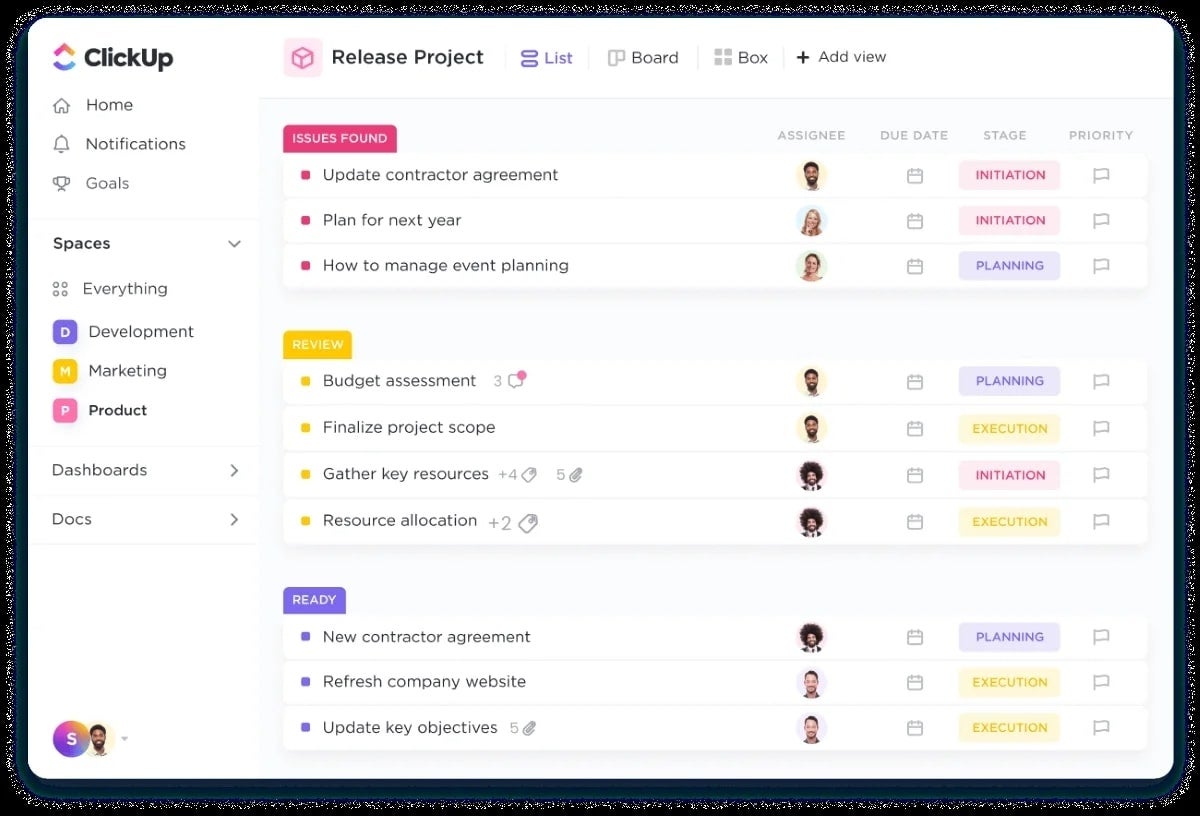Click attachment icon on Gather key resources
The width and height of the screenshot is (1200, 816).
tap(575, 475)
